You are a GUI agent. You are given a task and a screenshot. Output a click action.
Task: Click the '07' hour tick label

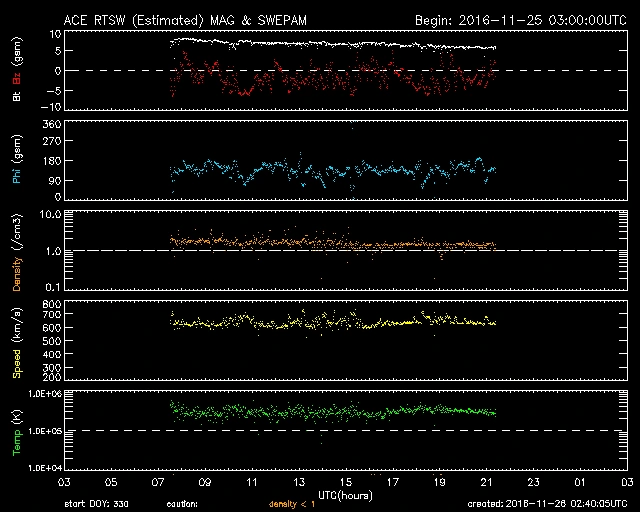(158, 482)
